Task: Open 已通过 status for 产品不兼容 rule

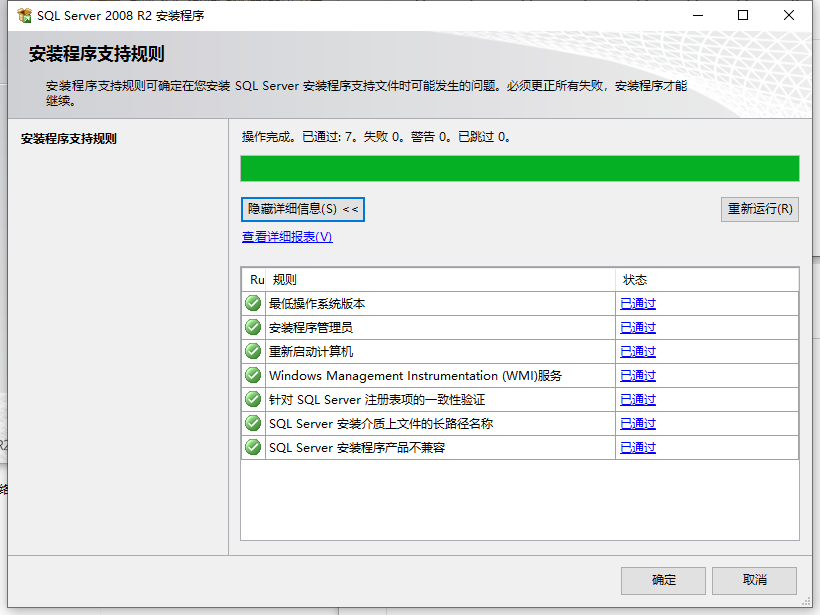Action: 637,448
